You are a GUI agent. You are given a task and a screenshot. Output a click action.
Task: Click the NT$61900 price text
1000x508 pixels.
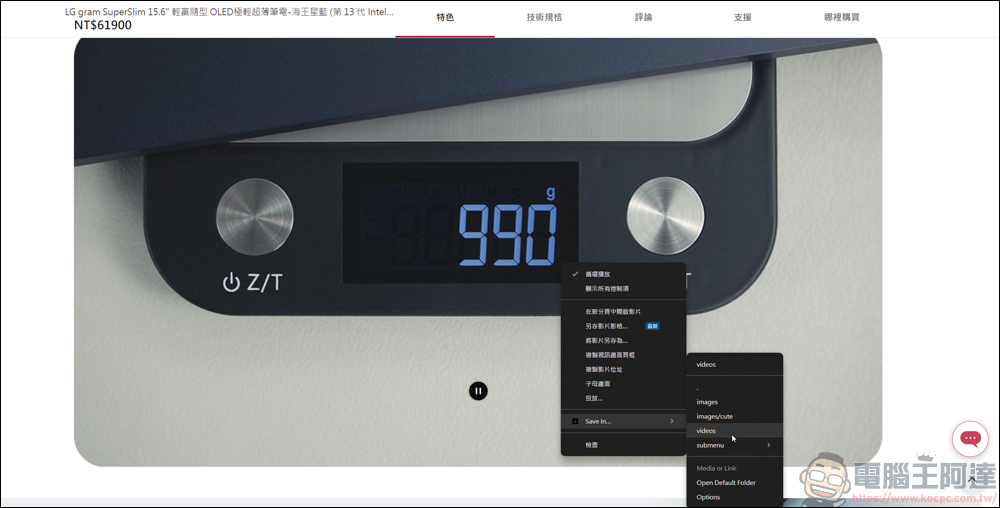[x=103, y=25]
